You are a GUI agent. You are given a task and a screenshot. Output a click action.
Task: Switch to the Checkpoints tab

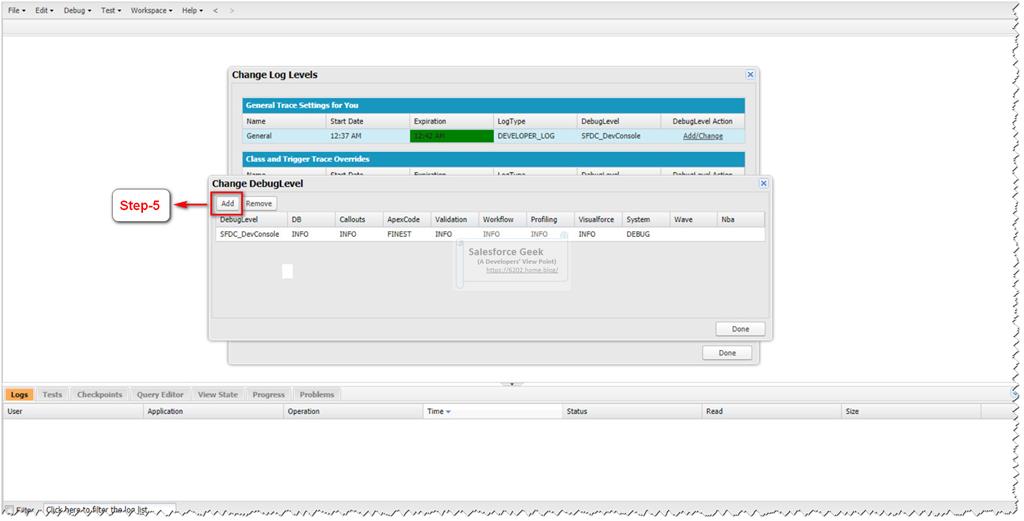pos(99,394)
